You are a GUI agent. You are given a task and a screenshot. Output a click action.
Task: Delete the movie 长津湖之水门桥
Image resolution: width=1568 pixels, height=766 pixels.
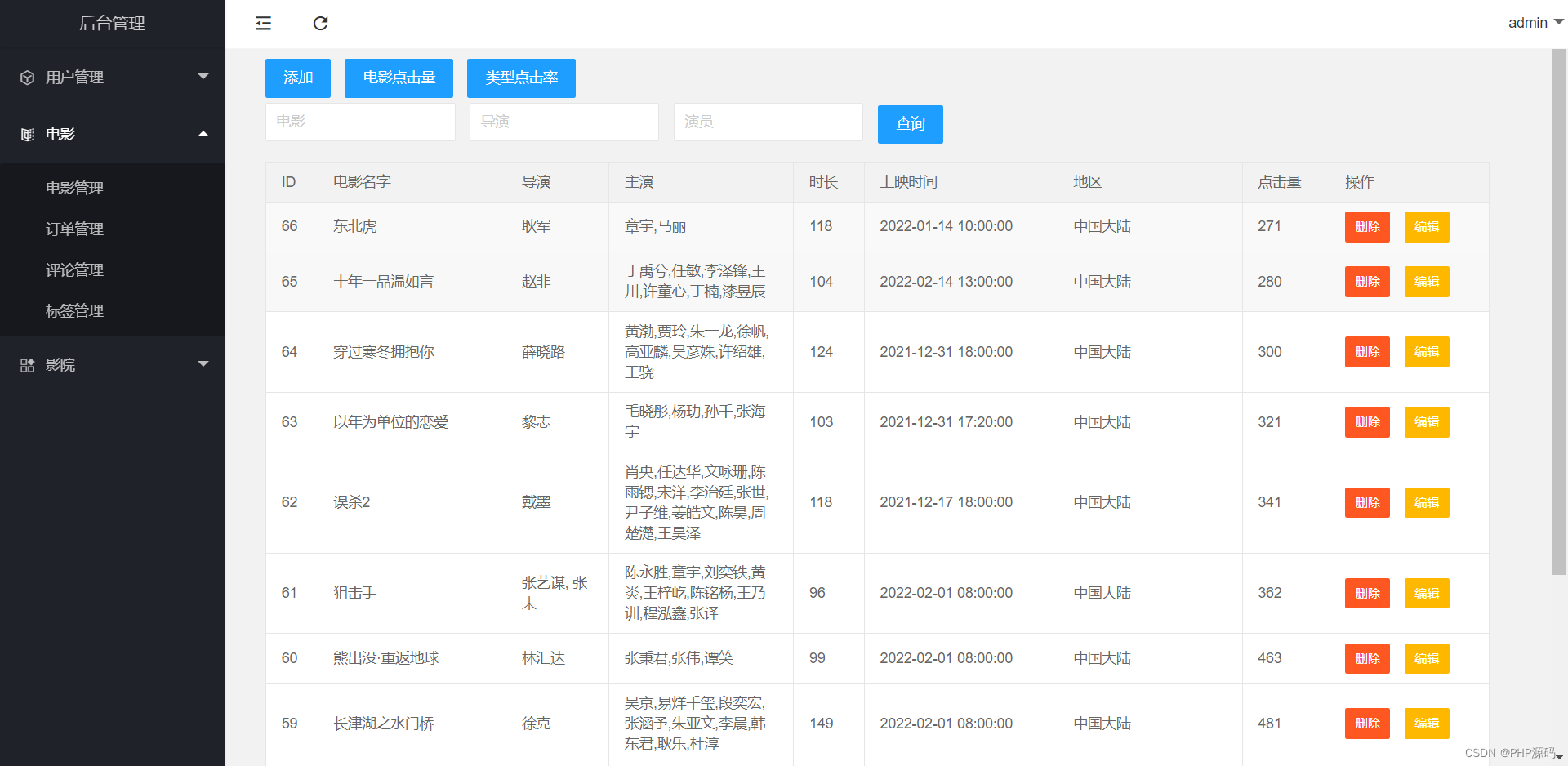tap(1367, 724)
